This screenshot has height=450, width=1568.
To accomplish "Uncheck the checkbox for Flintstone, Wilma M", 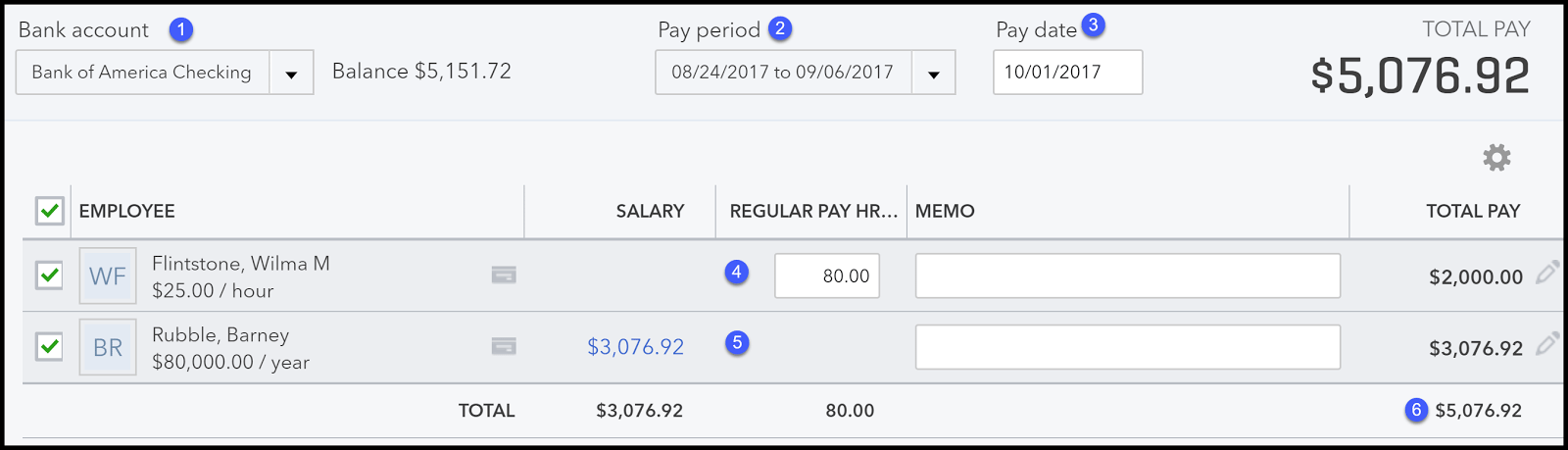I will pos(49,275).
